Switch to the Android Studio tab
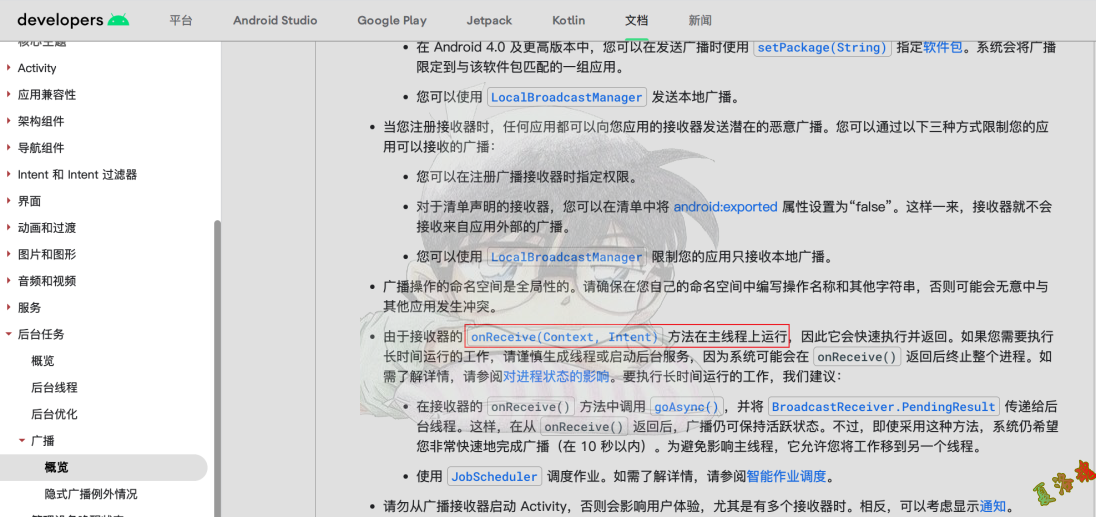Viewport: 1096px width, 517px height. click(275, 20)
